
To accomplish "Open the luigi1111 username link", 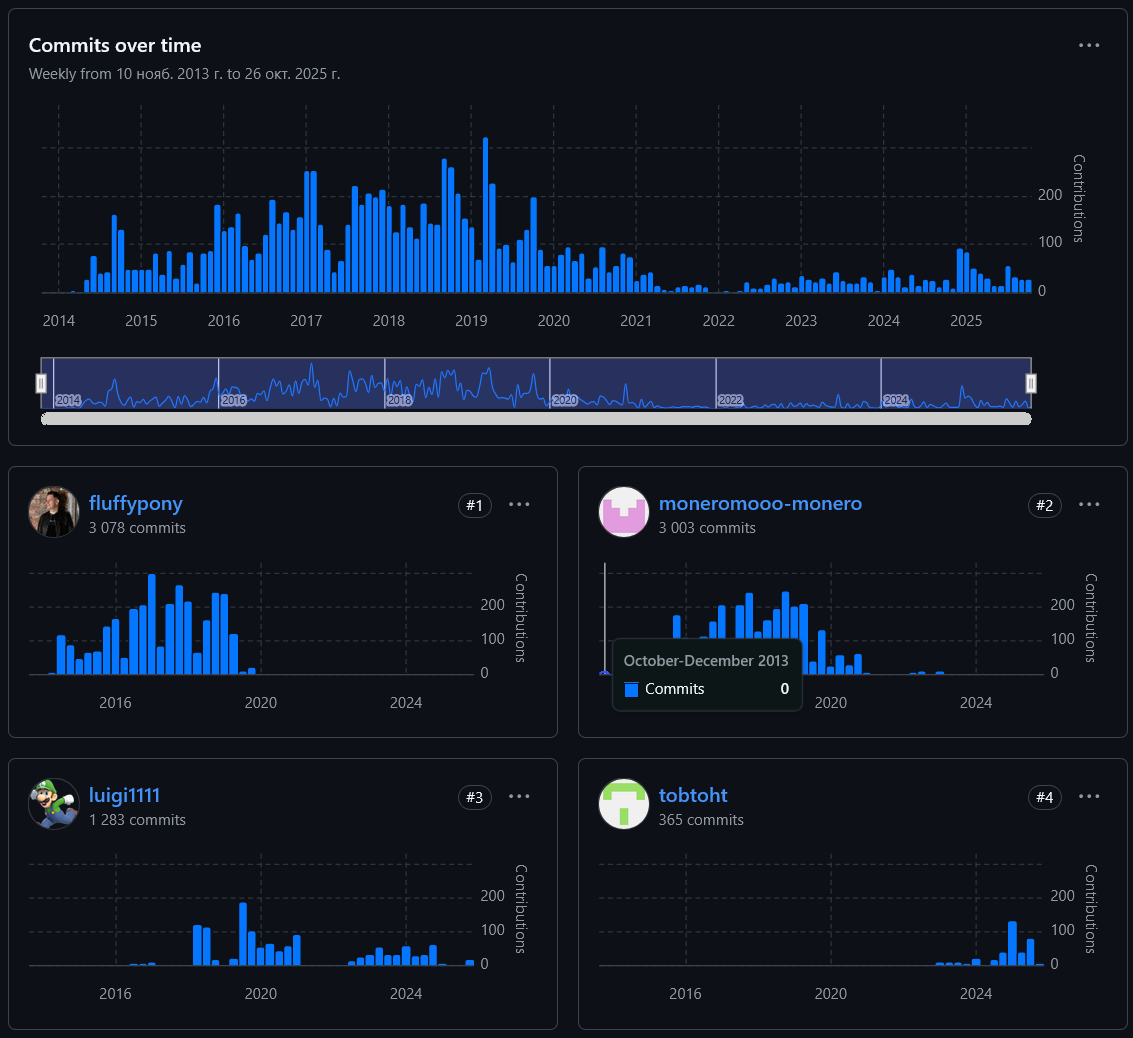I will point(124,795).
